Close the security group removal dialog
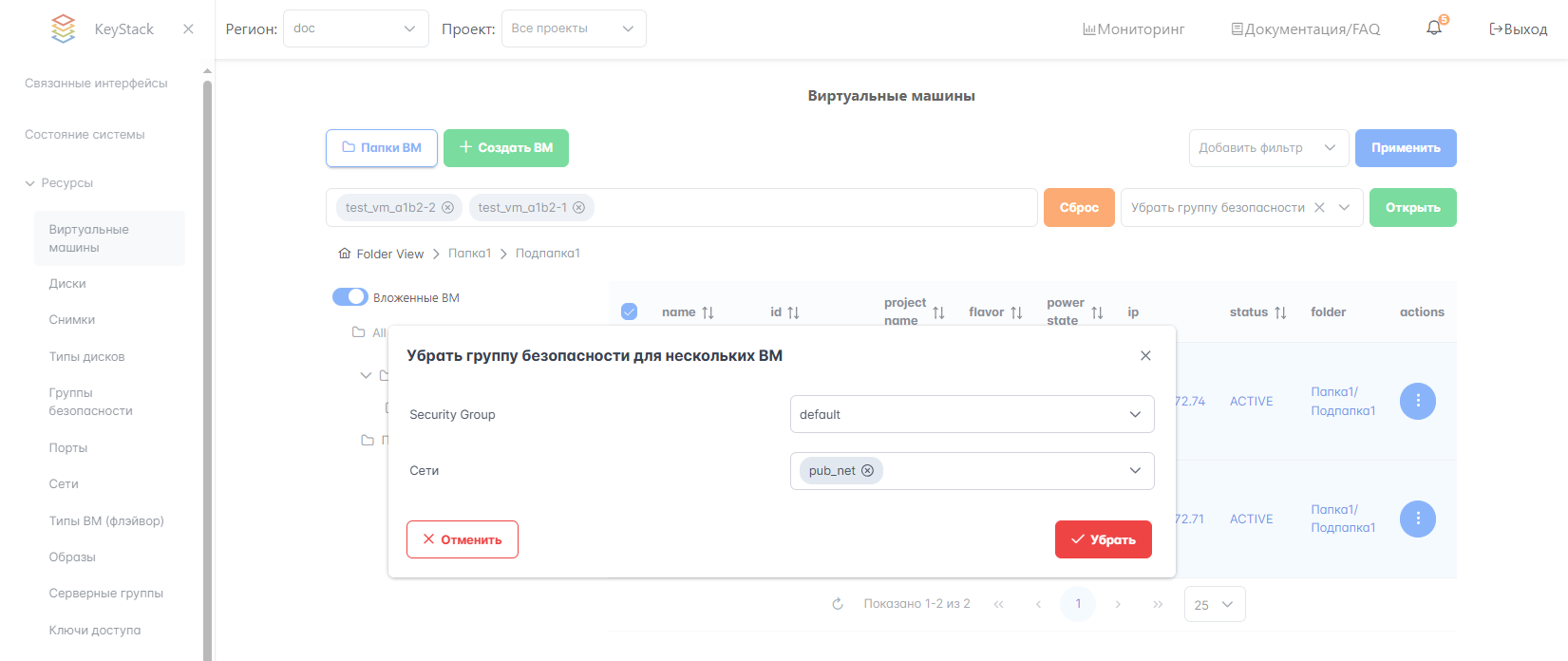Viewport: 1568px width, 661px height. [1145, 356]
